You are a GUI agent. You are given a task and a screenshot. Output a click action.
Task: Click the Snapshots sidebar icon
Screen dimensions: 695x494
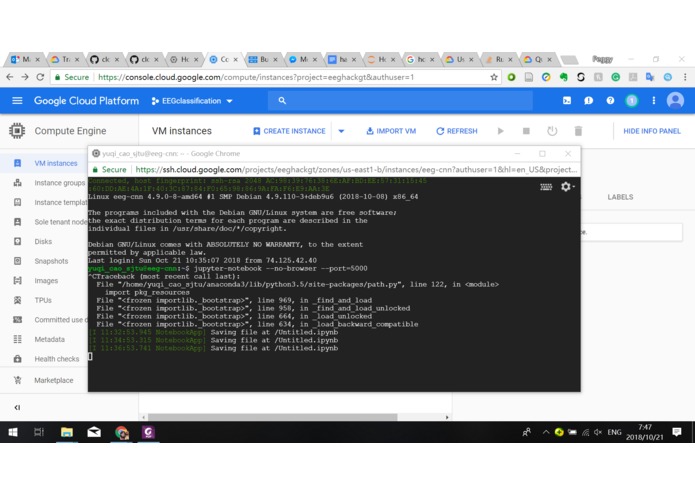tap(17, 261)
